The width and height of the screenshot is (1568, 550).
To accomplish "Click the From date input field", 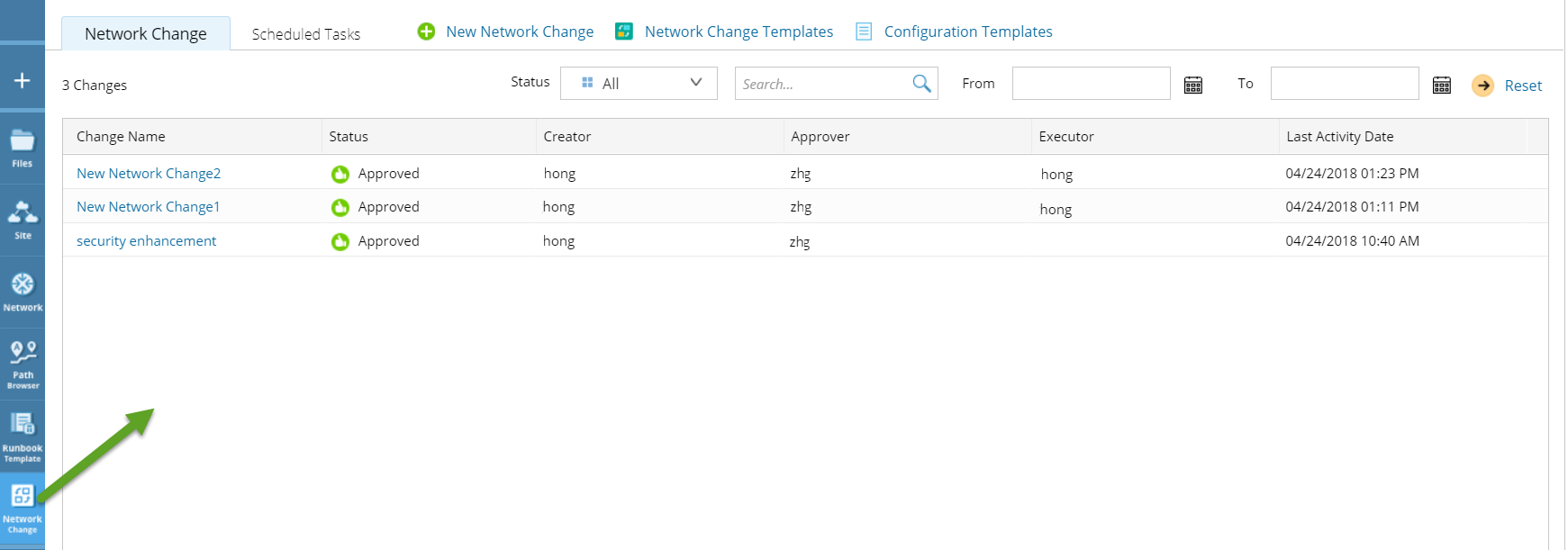I will pos(1091,84).
